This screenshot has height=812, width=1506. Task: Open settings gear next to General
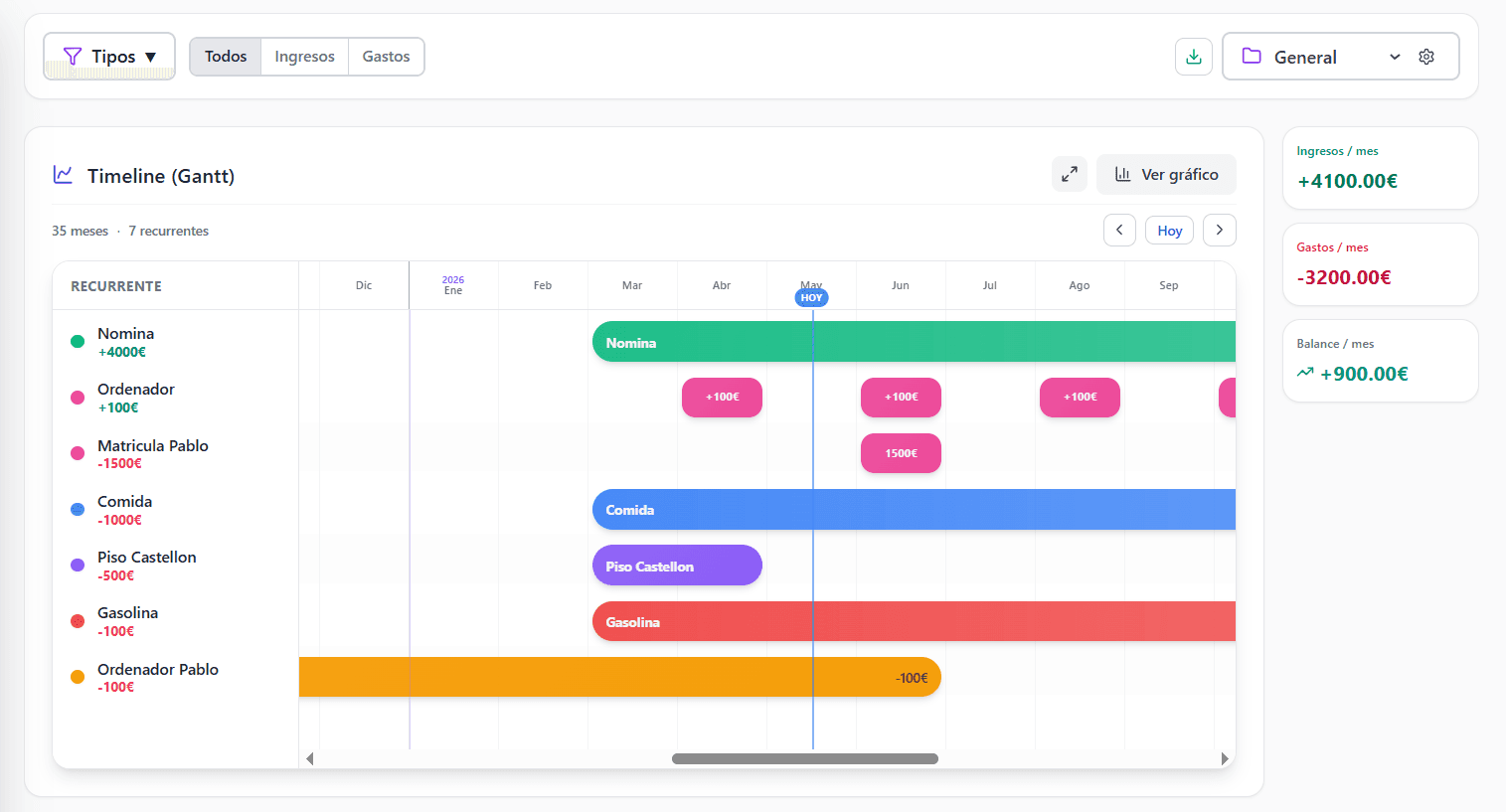1426,57
